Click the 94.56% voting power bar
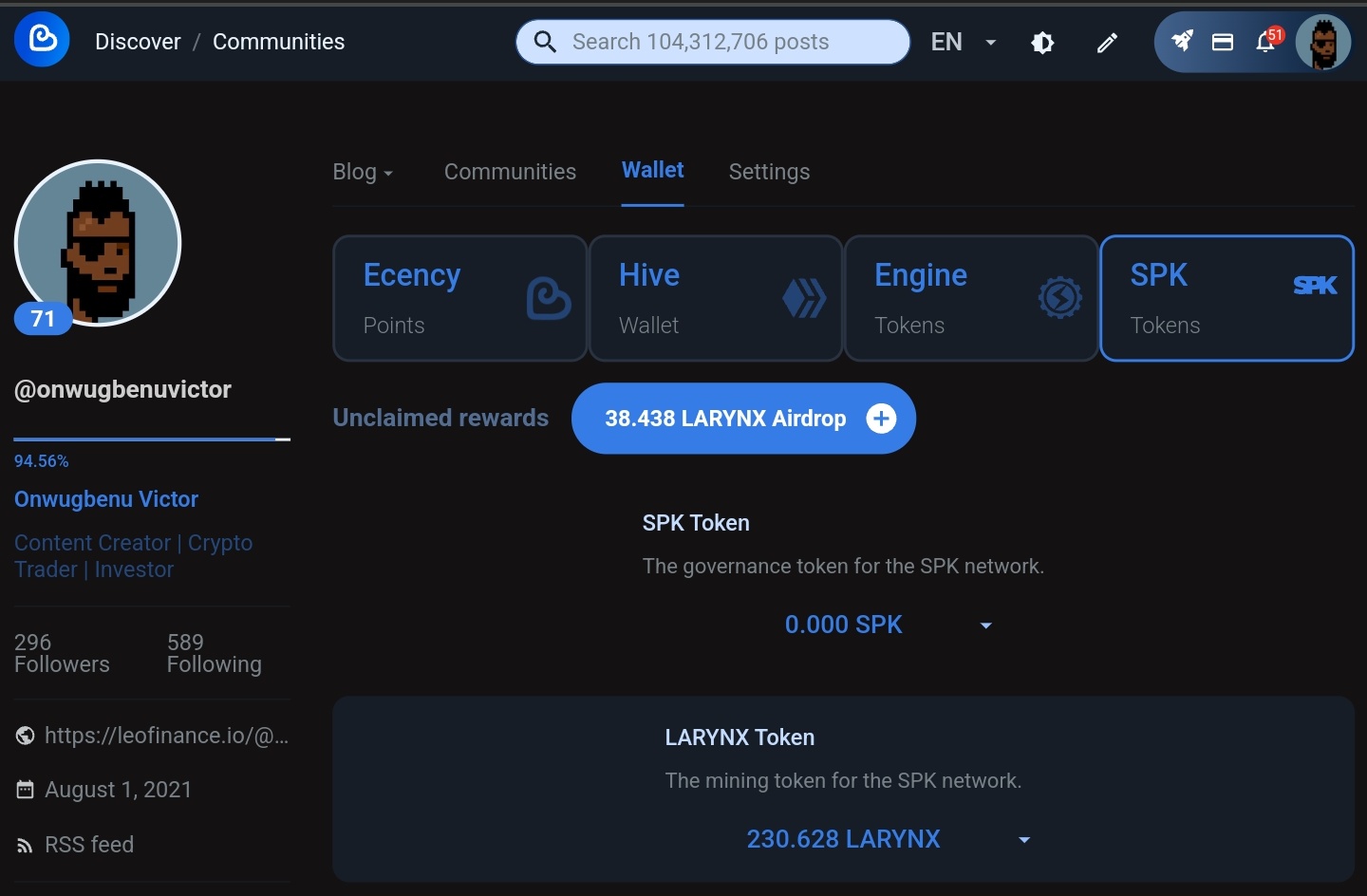The width and height of the screenshot is (1367, 896). point(152,439)
